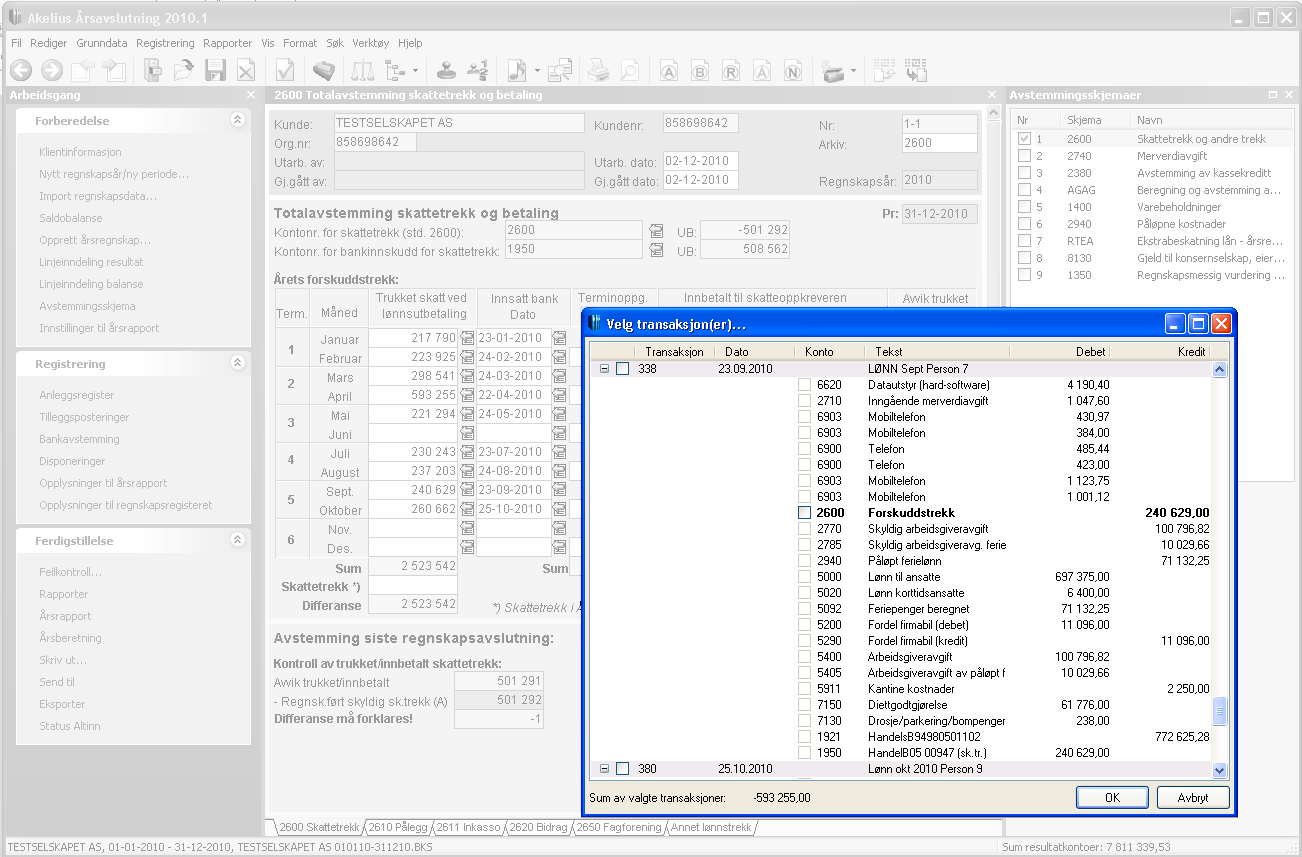Click dialog scrollbar down arrow

(1219, 770)
